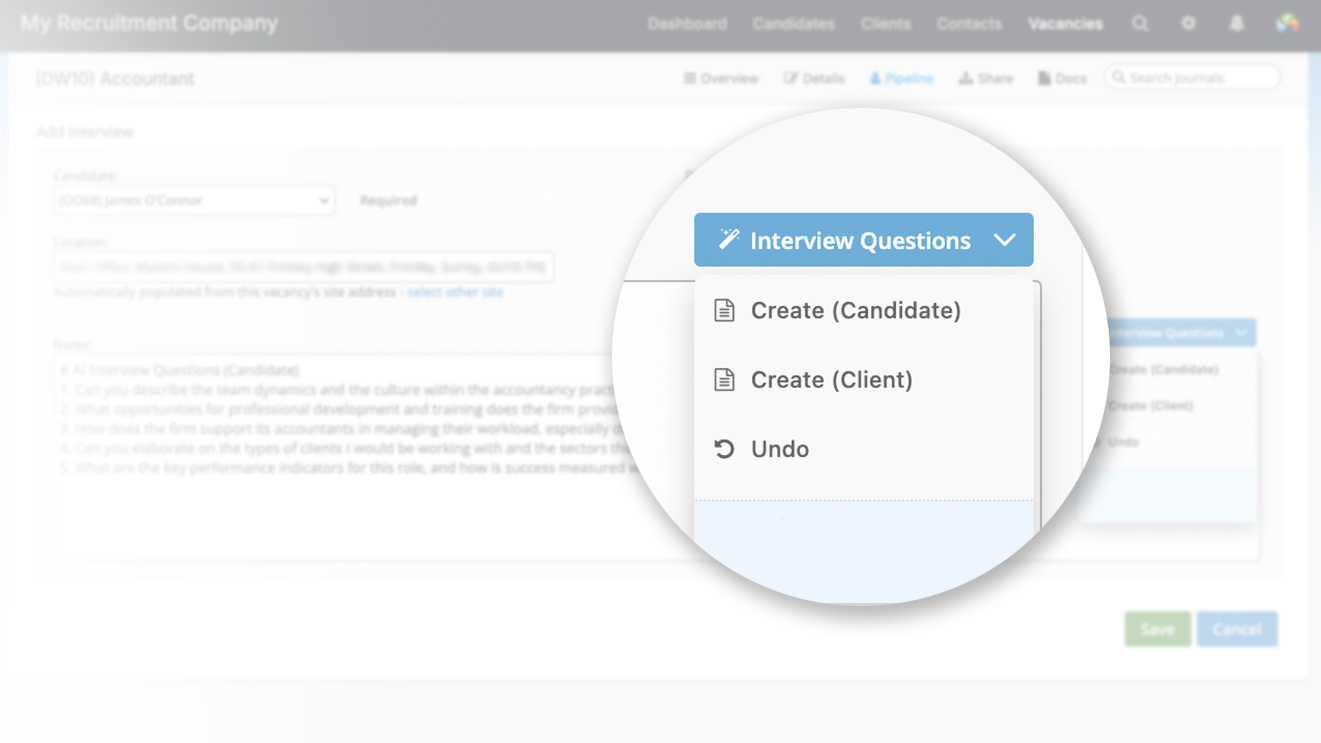Open search using the magnifier icon in navbar
This screenshot has width=1321, height=743.
point(1140,22)
